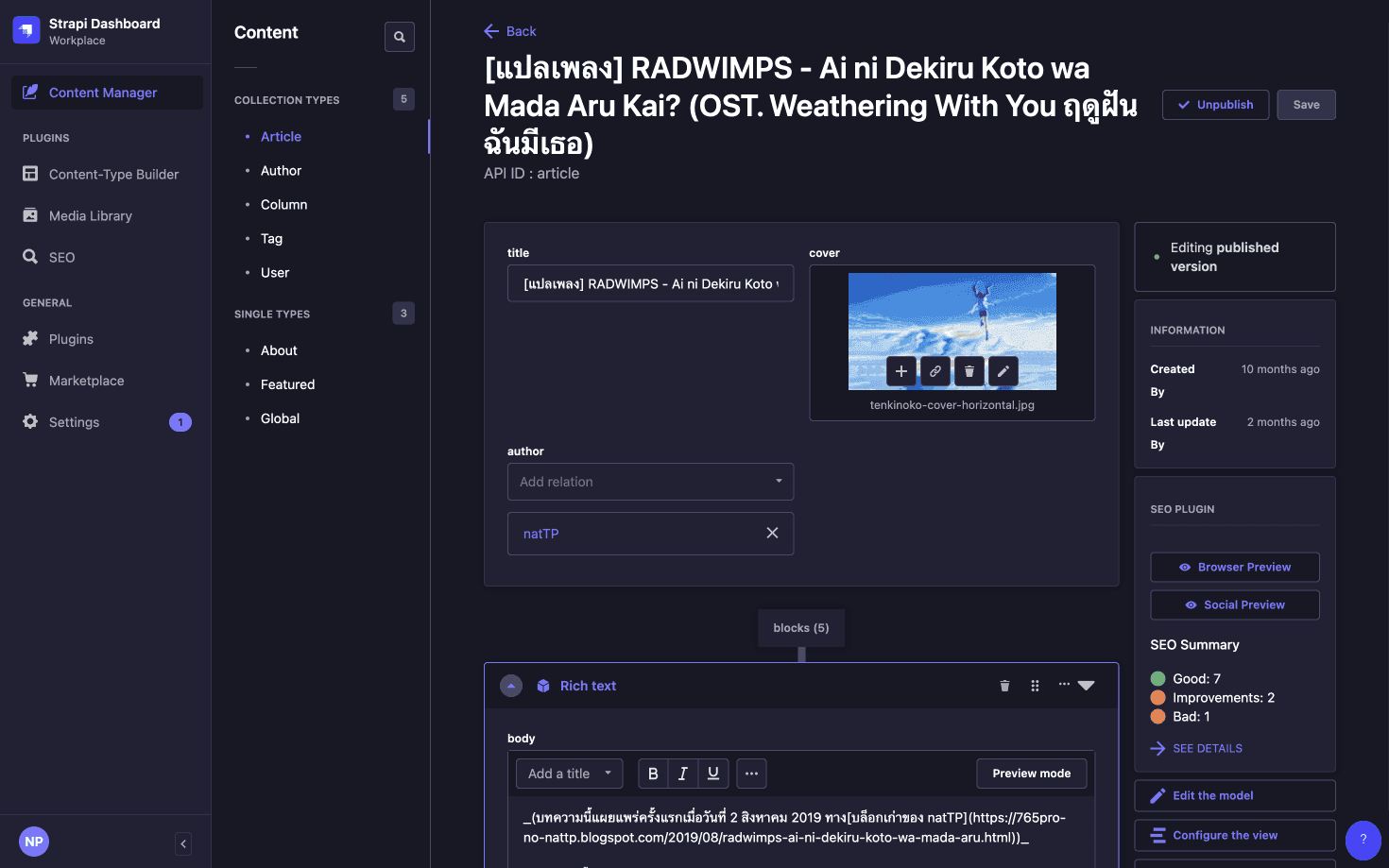Select the Article collection type
The image size is (1389, 868).
click(x=281, y=137)
